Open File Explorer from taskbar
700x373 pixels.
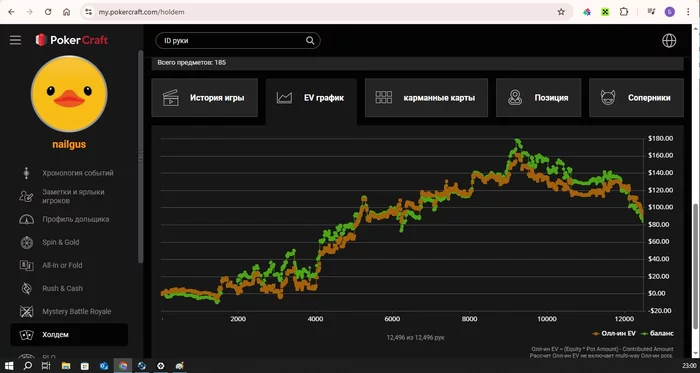(x=66, y=366)
